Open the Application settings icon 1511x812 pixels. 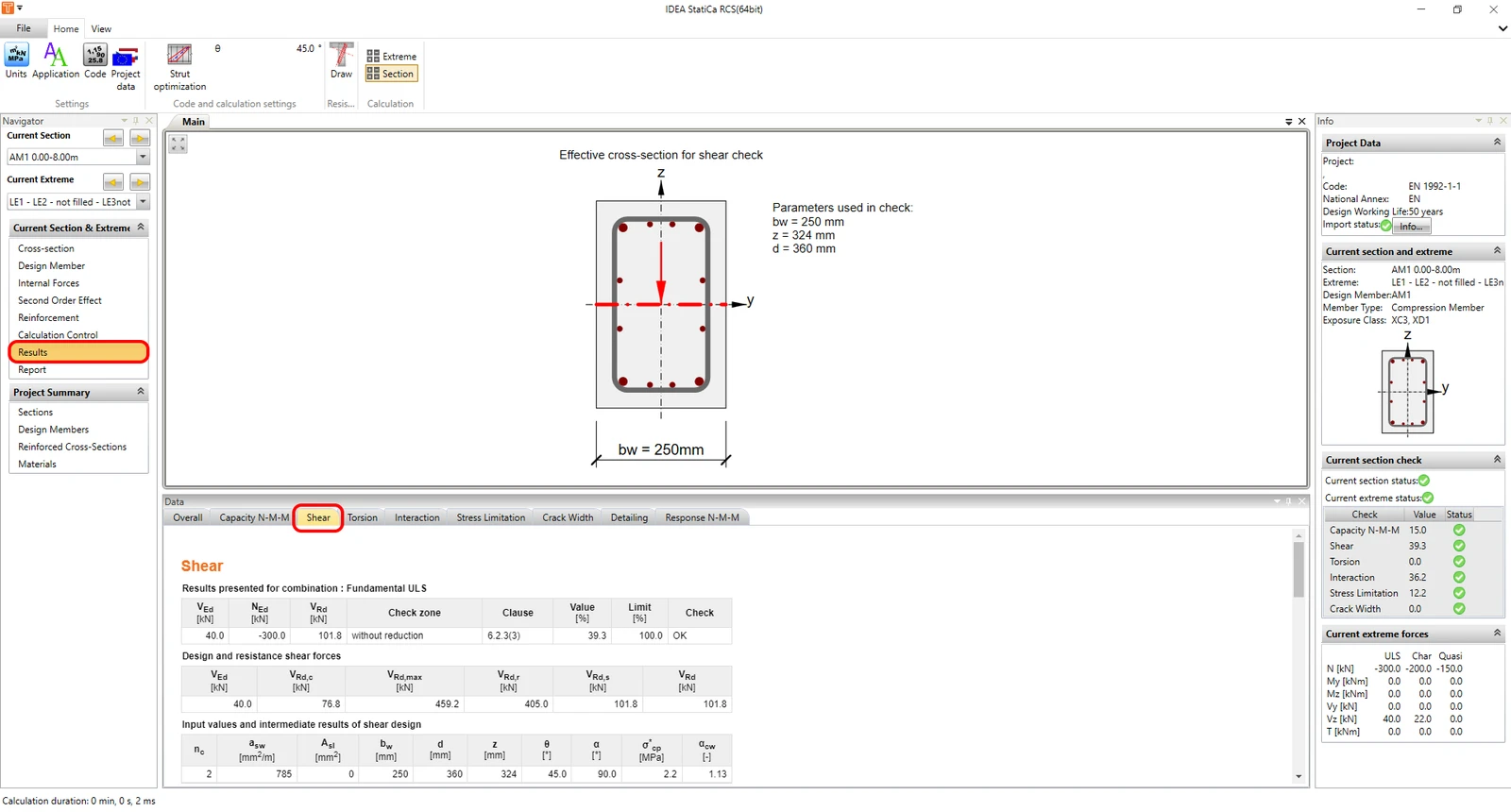(x=56, y=60)
